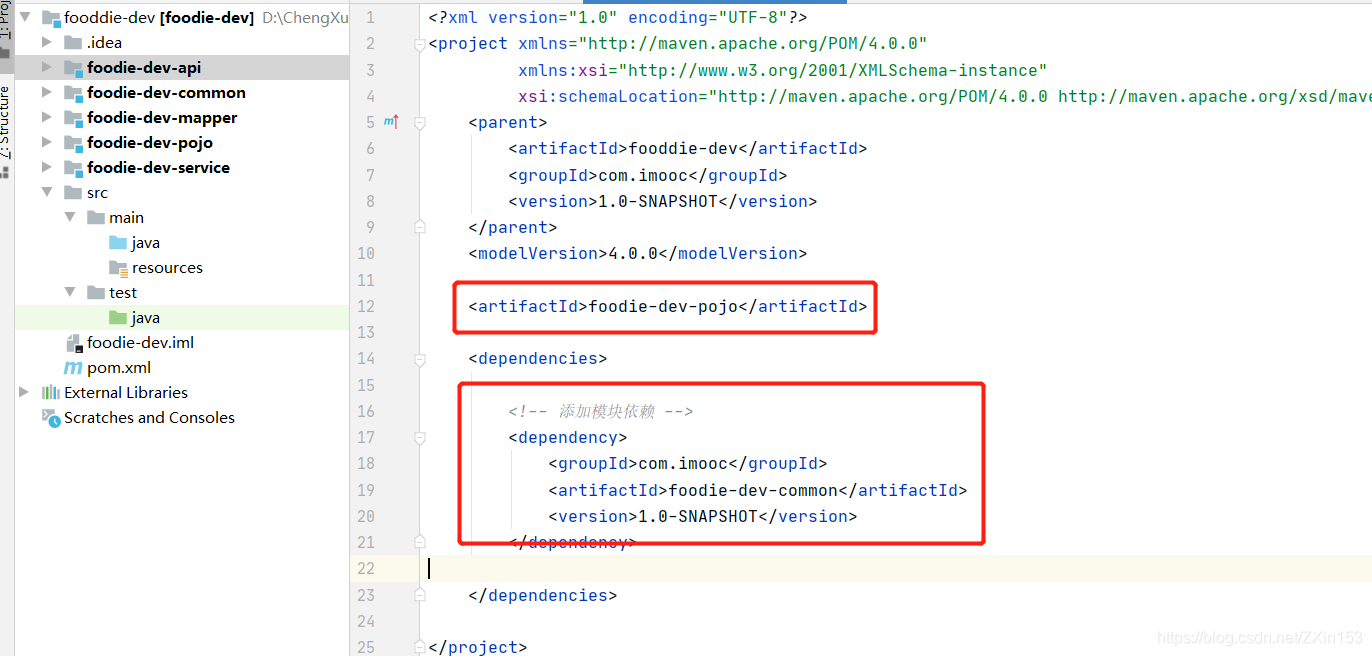Collapse the fooddie-dev root project node

click(24, 17)
